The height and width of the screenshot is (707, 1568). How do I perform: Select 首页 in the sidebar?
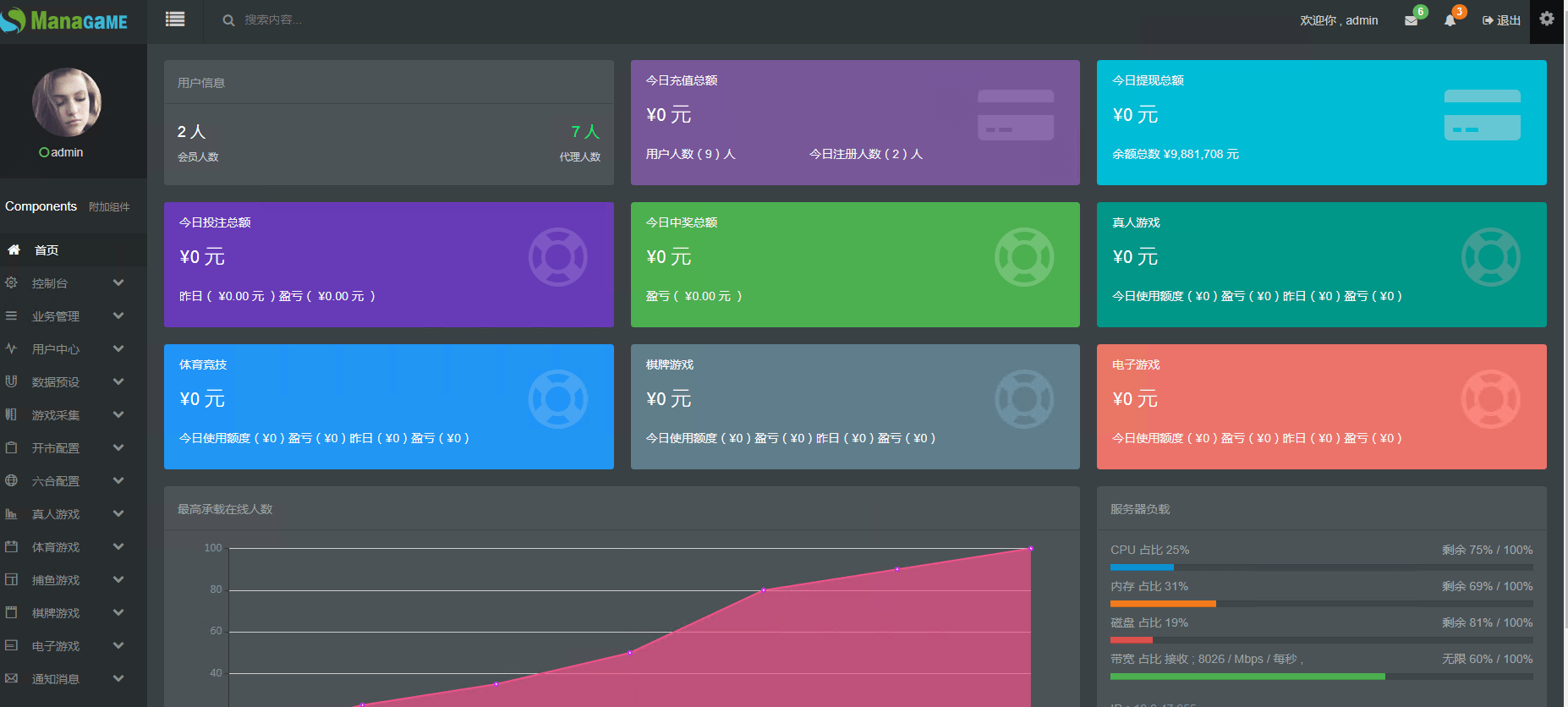click(47, 250)
